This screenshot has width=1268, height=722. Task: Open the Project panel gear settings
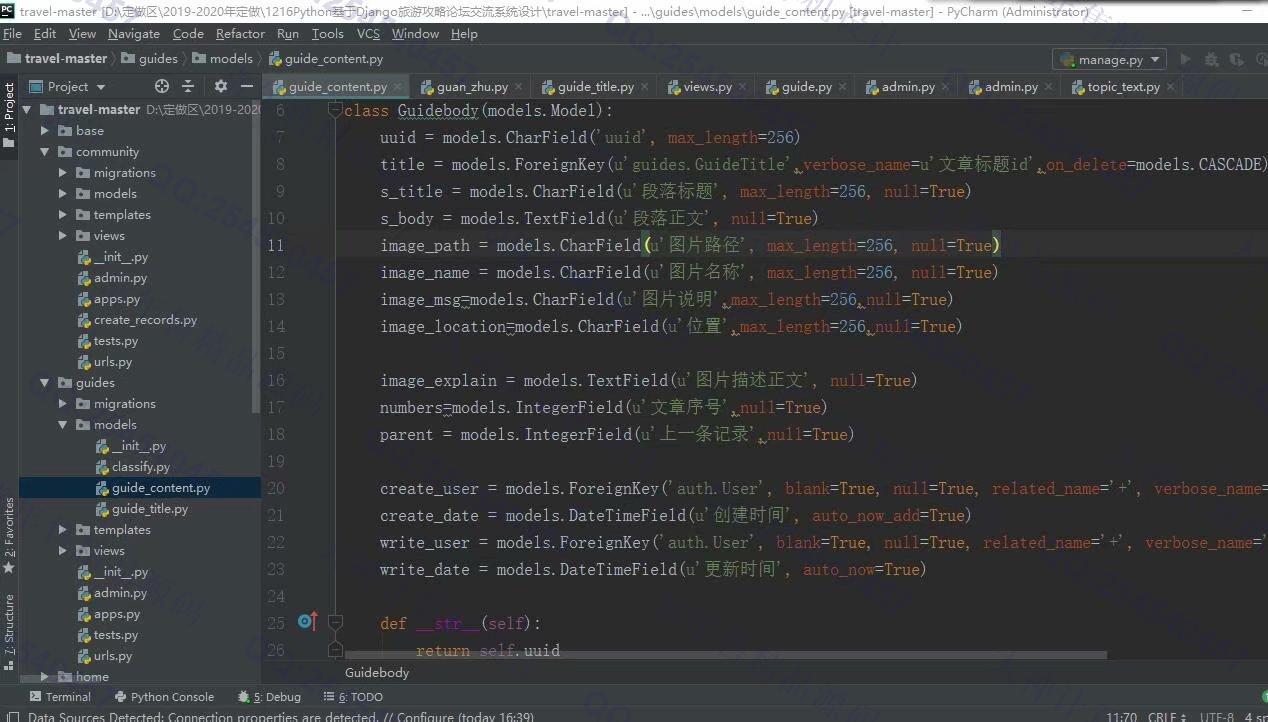coord(221,87)
